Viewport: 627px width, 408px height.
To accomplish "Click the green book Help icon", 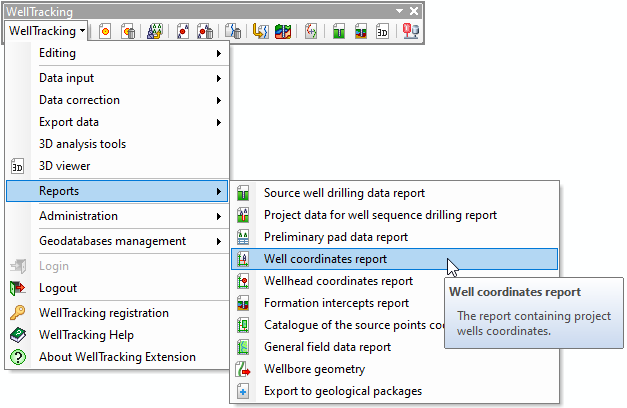I will coord(18,335).
